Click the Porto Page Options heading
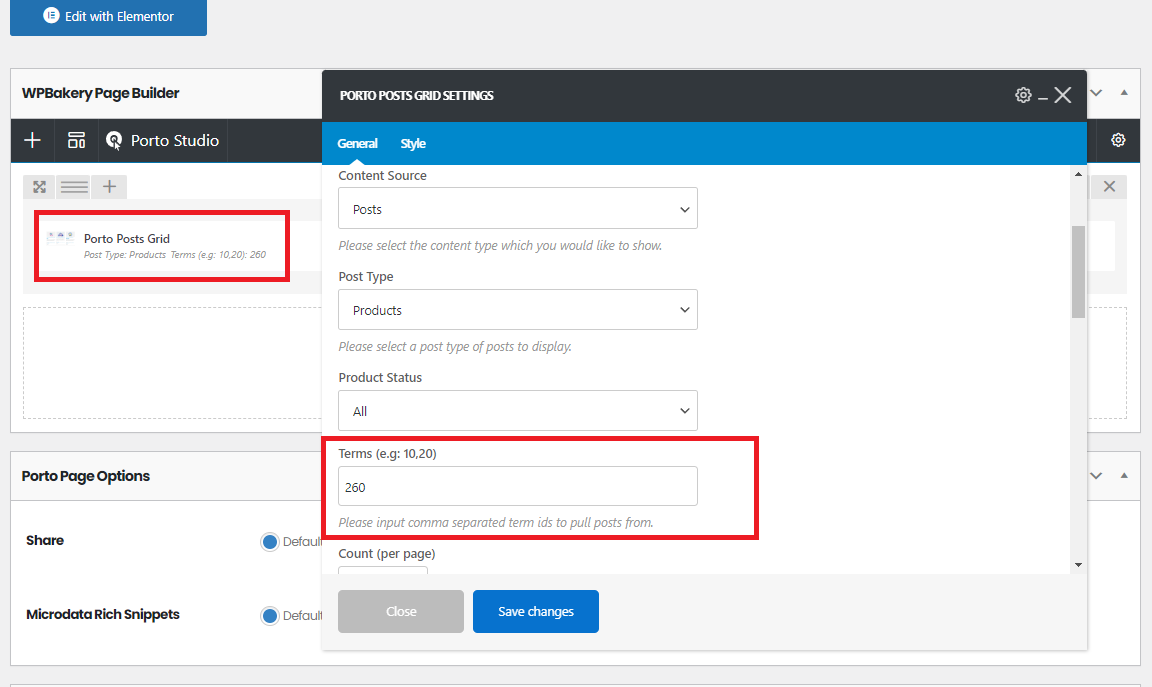The width and height of the screenshot is (1152, 687). pos(85,476)
